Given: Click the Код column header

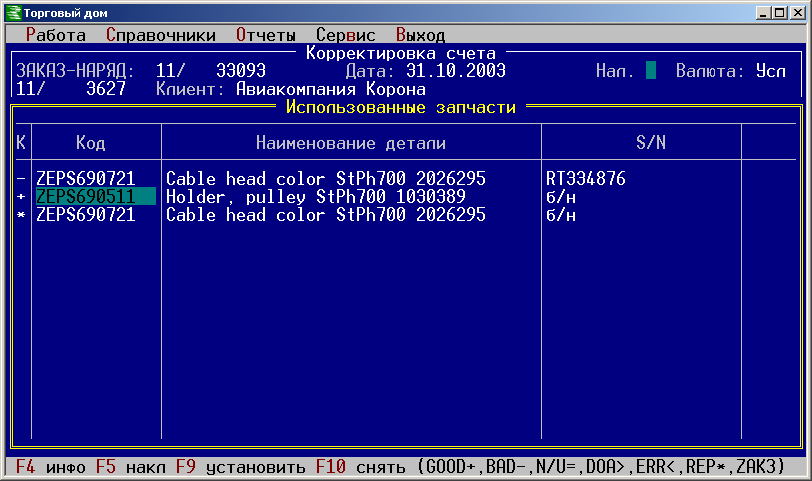Looking at the screenshot, I should [x=91, y=142].
